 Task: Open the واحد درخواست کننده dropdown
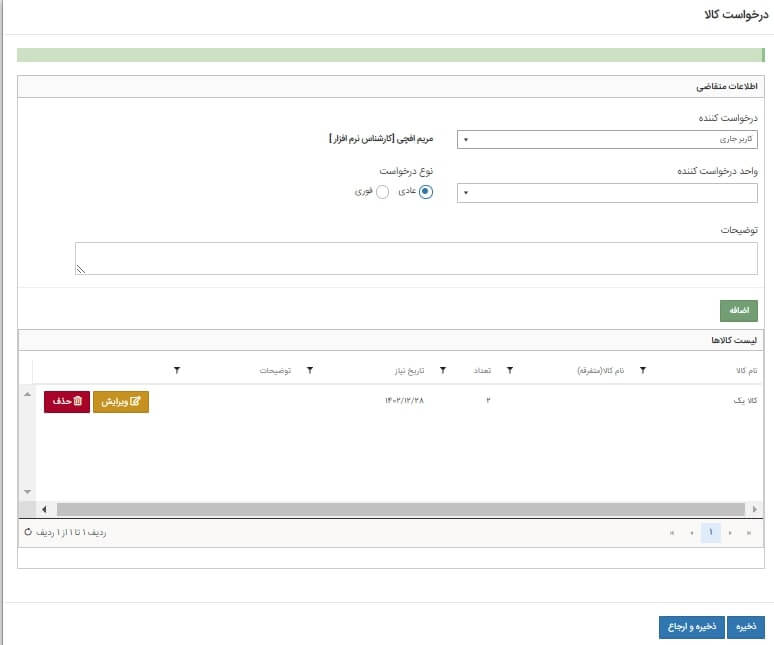(x=607, y=193)
